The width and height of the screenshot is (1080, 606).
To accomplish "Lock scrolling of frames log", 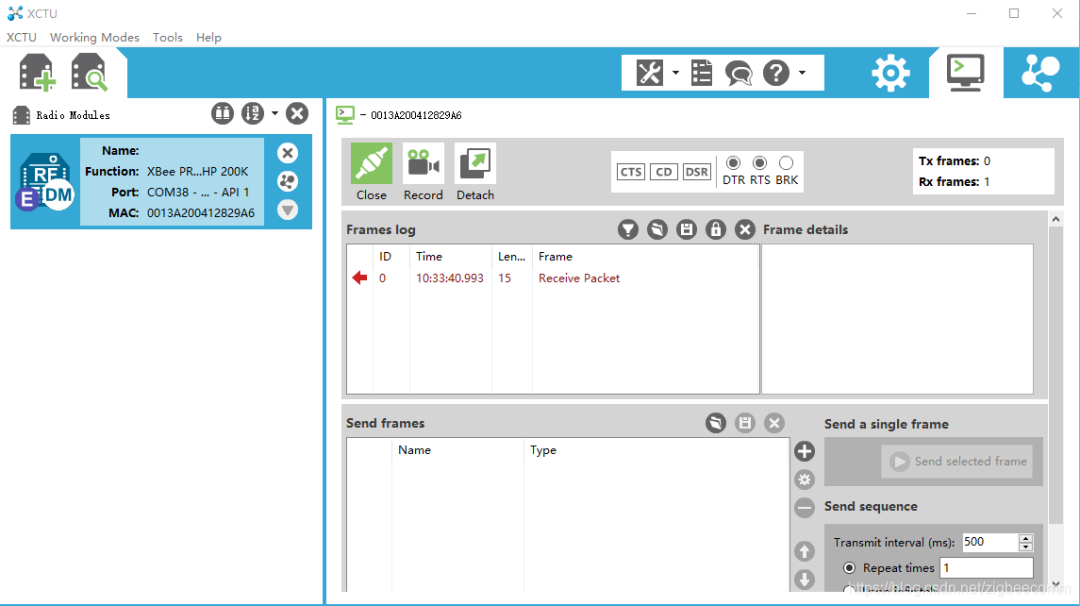I will click(x=716, y=229).
